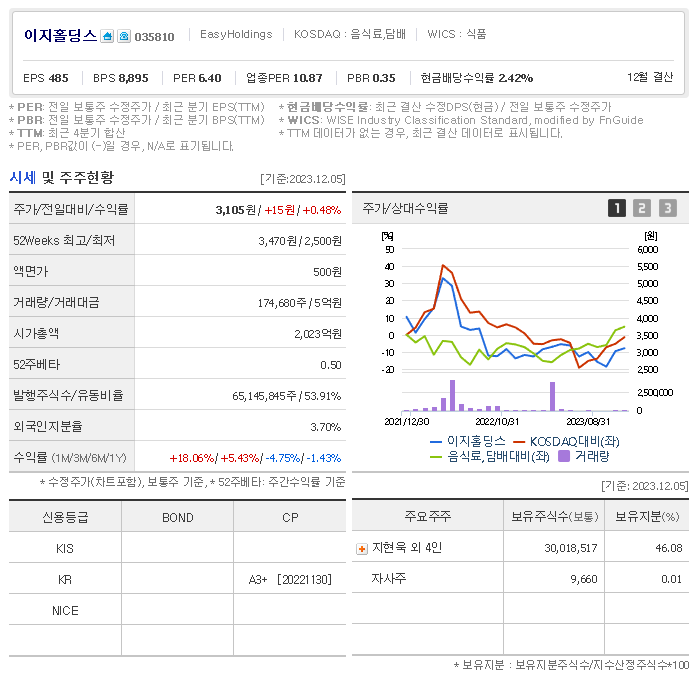Click the 업종PER 10.87 value
696x681 pixels.
pos(284,78)
